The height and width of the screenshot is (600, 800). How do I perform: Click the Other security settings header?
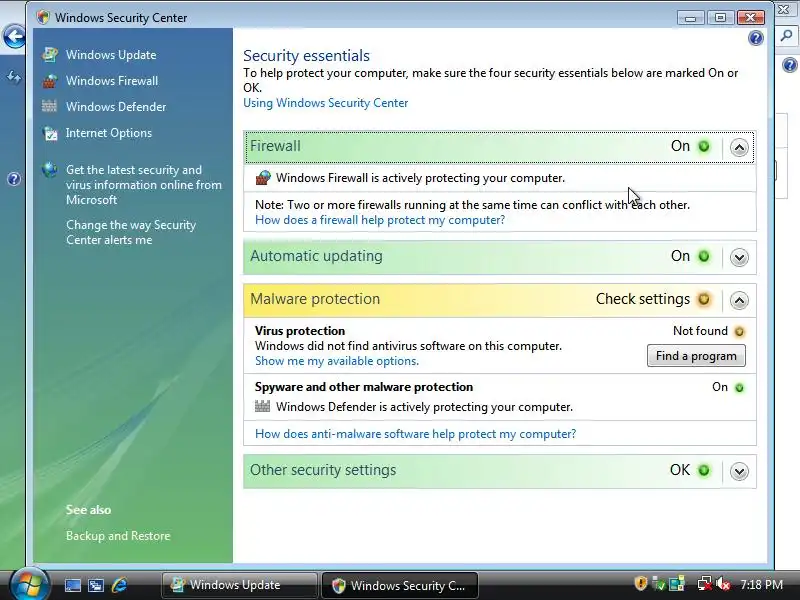(x=499, y=470)
